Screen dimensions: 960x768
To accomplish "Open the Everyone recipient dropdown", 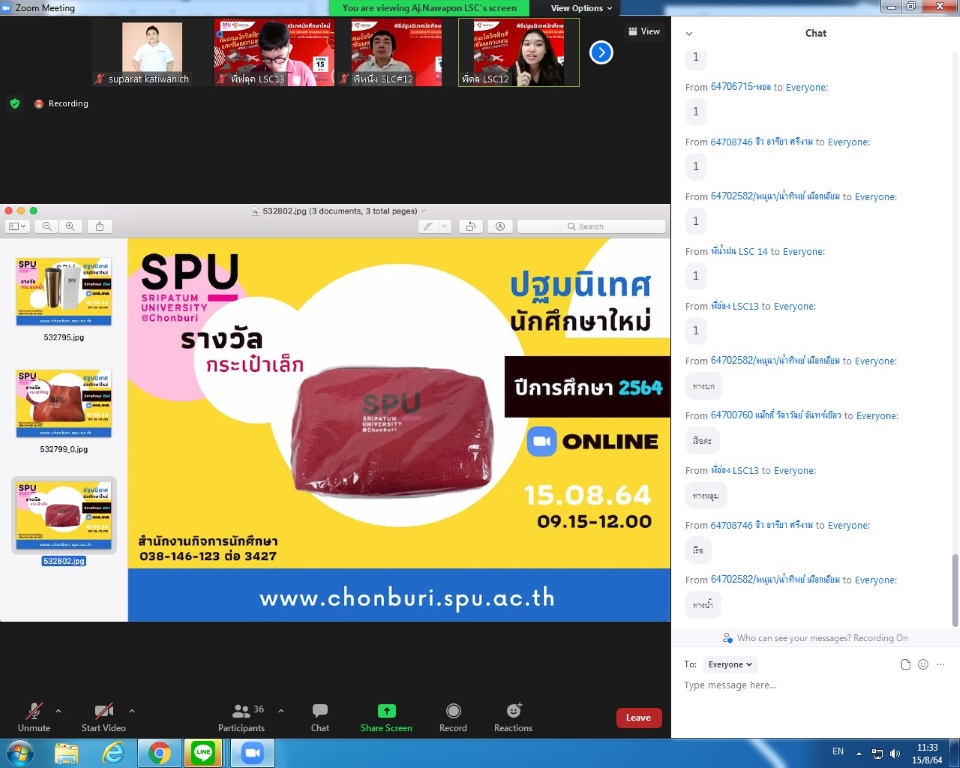I will pos(730,664).
